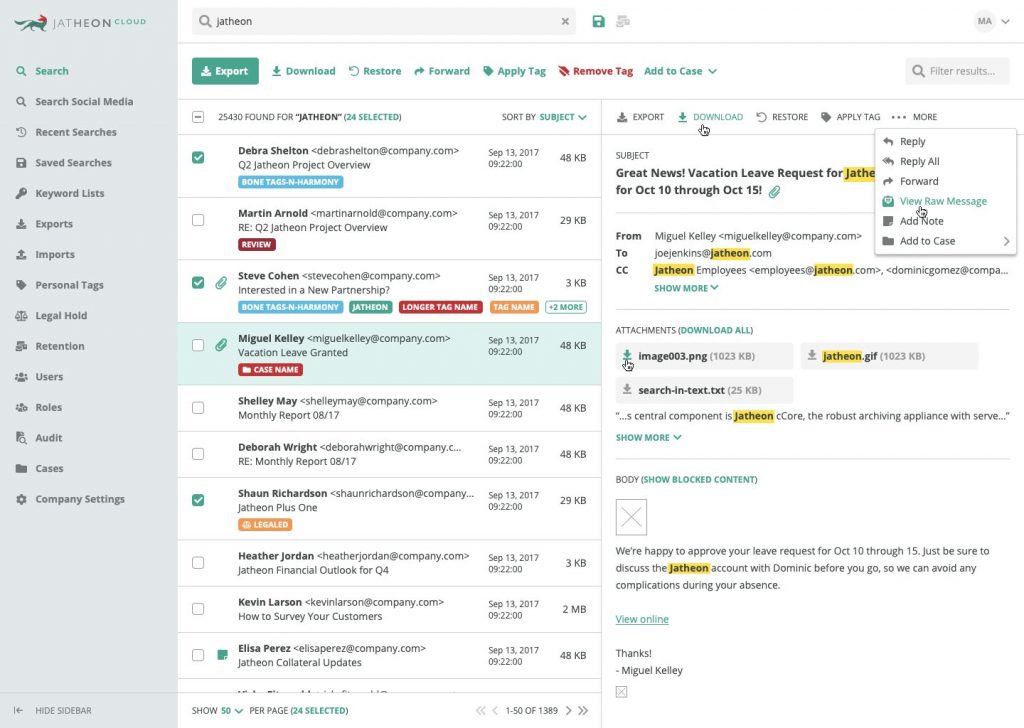Click the attachment paperclip on Miguel Kelley's email
Viewport: 1024px width, 728px height.
point(221,345)
